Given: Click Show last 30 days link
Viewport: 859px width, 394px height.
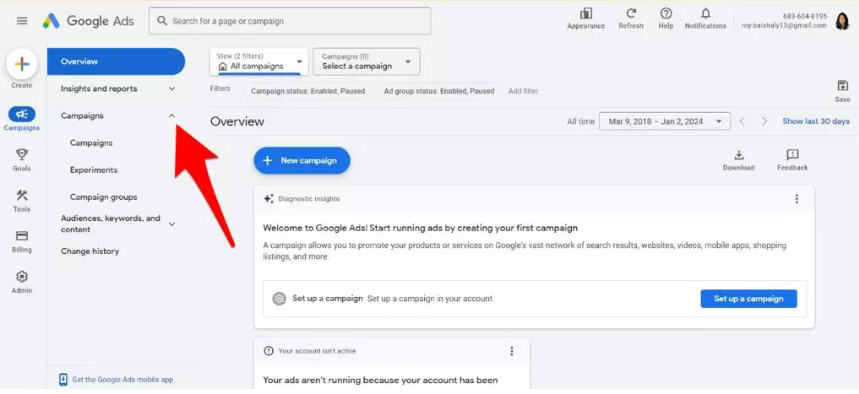Looking at the screenshot, I should 816,122.
